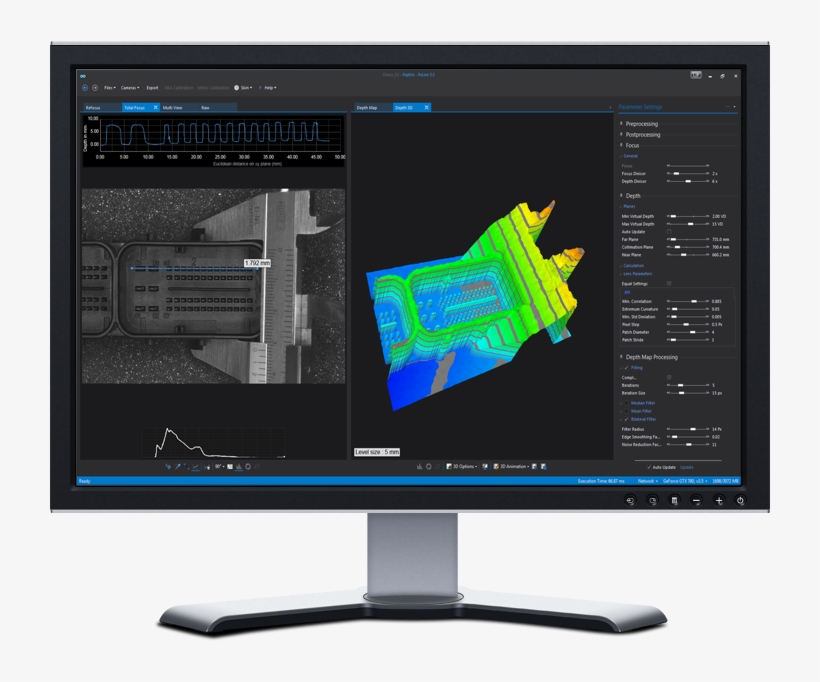Open the Cameras dropdown menu
Image resolution: width=820 pixels, height=682 pixels.
[130, 88]
